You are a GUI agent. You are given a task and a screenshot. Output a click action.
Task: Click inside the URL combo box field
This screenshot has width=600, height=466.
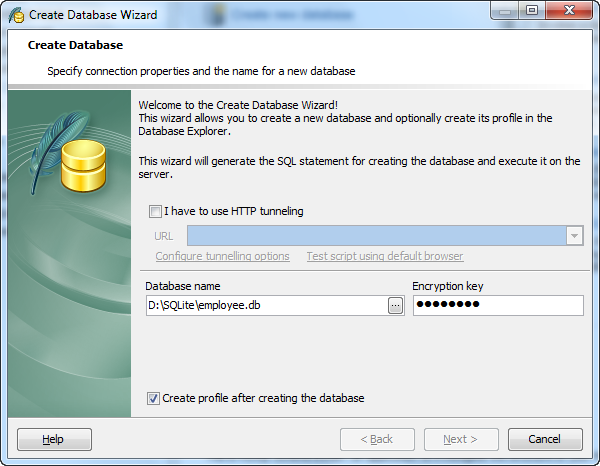[375, 236]
